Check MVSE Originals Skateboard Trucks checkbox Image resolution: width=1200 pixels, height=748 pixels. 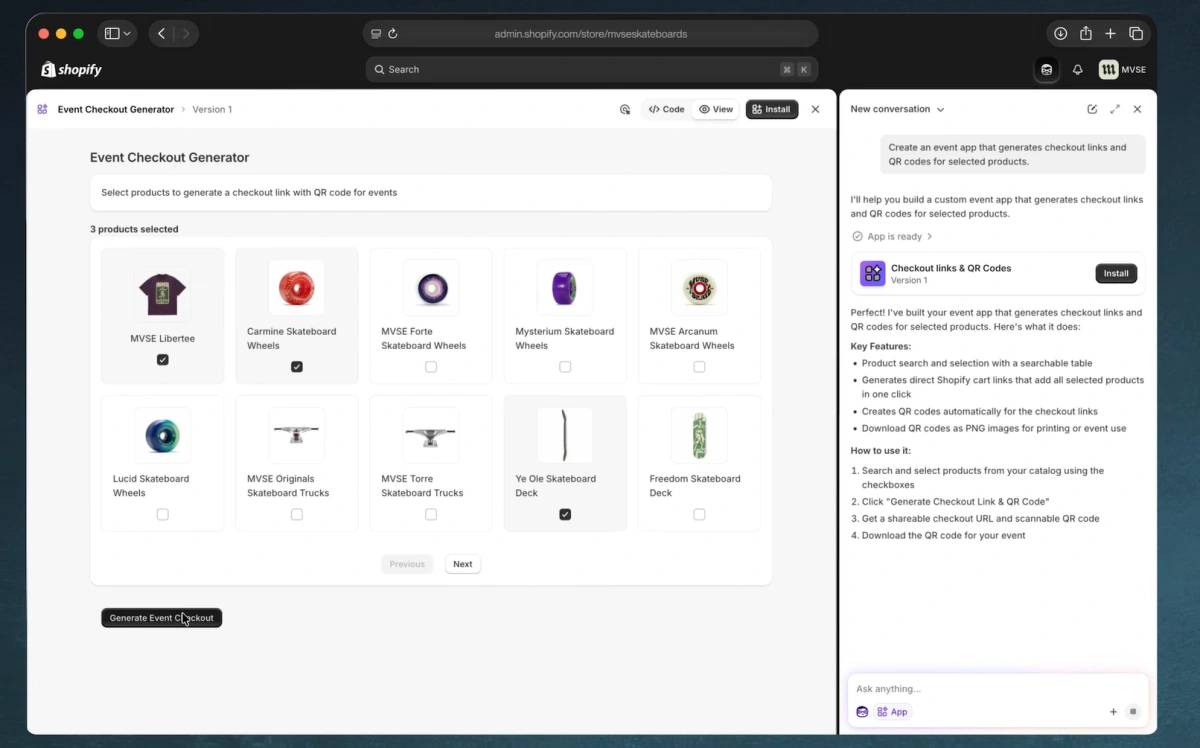pyautogui.click(x=297, y=514)
